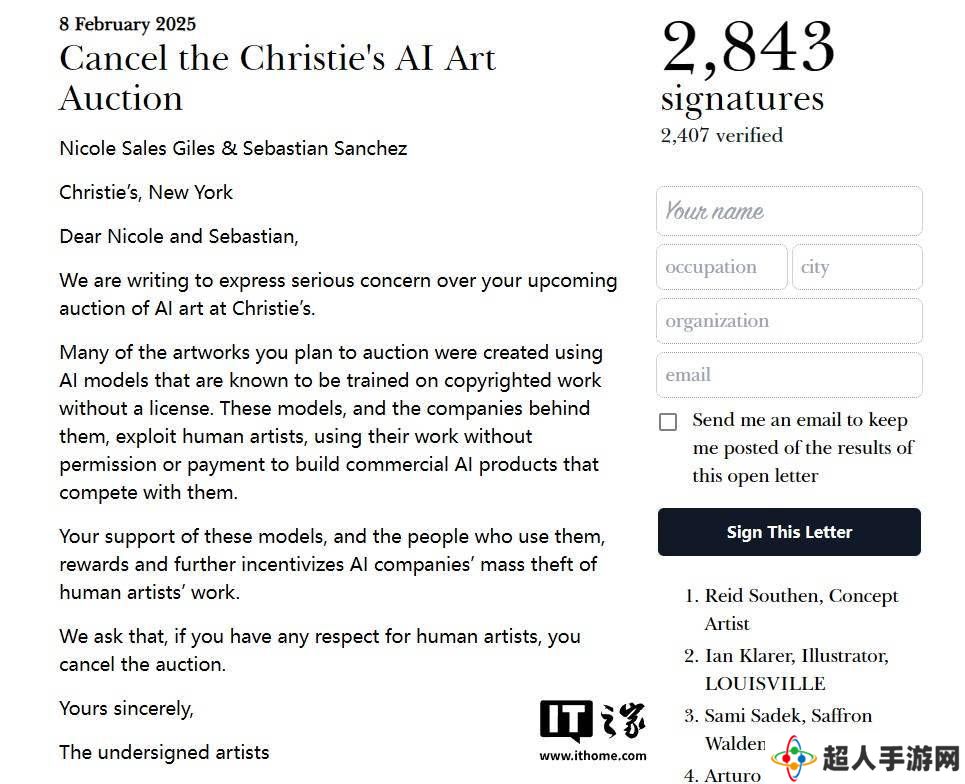Viewport: 965px width, 784px height.
Task: Select the occupation text field
Action: (722, 267)
